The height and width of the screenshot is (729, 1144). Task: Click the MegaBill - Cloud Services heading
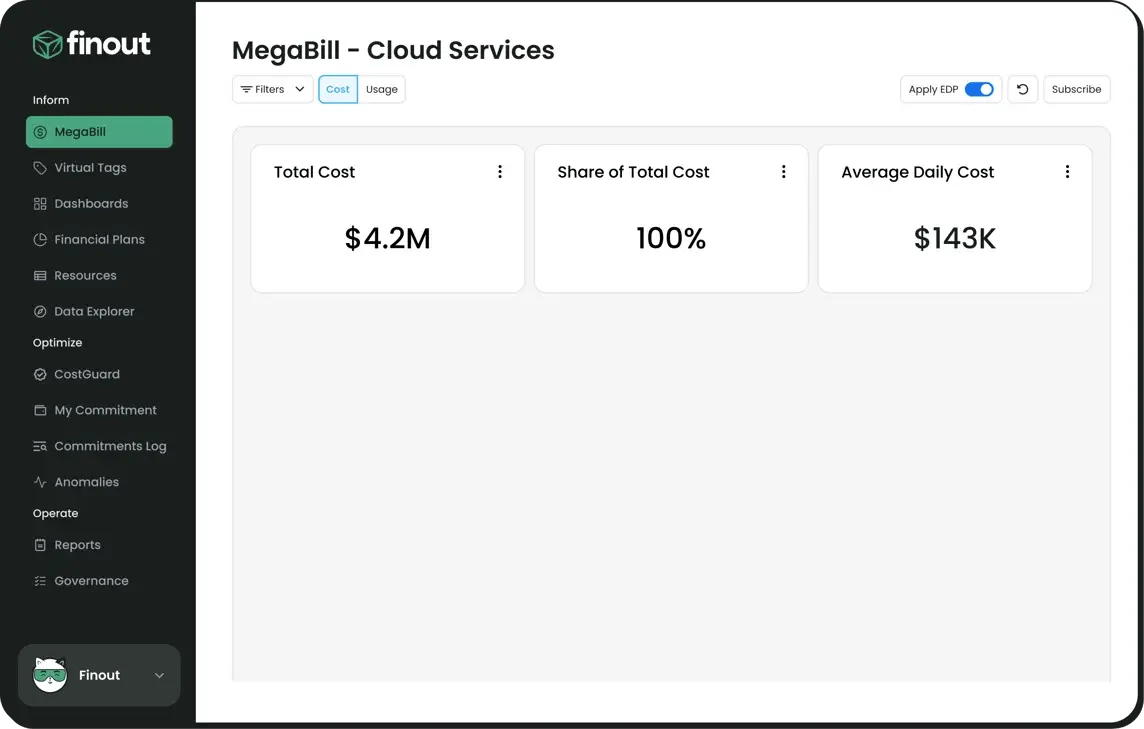pos(393,51)
